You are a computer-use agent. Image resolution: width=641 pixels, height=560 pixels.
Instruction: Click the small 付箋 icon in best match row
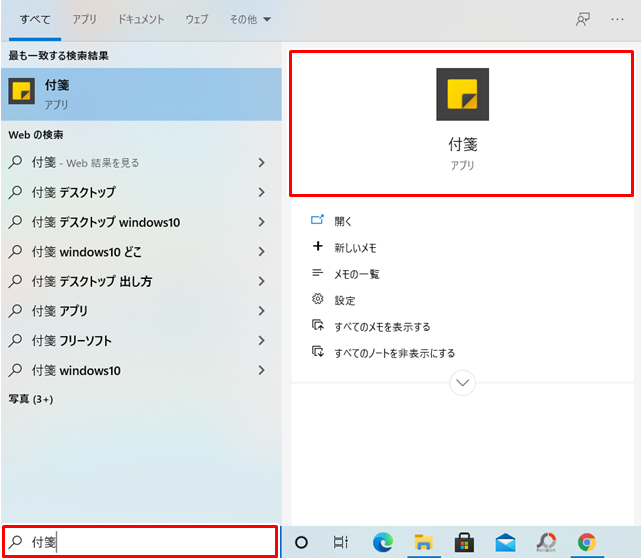[22, 91]
